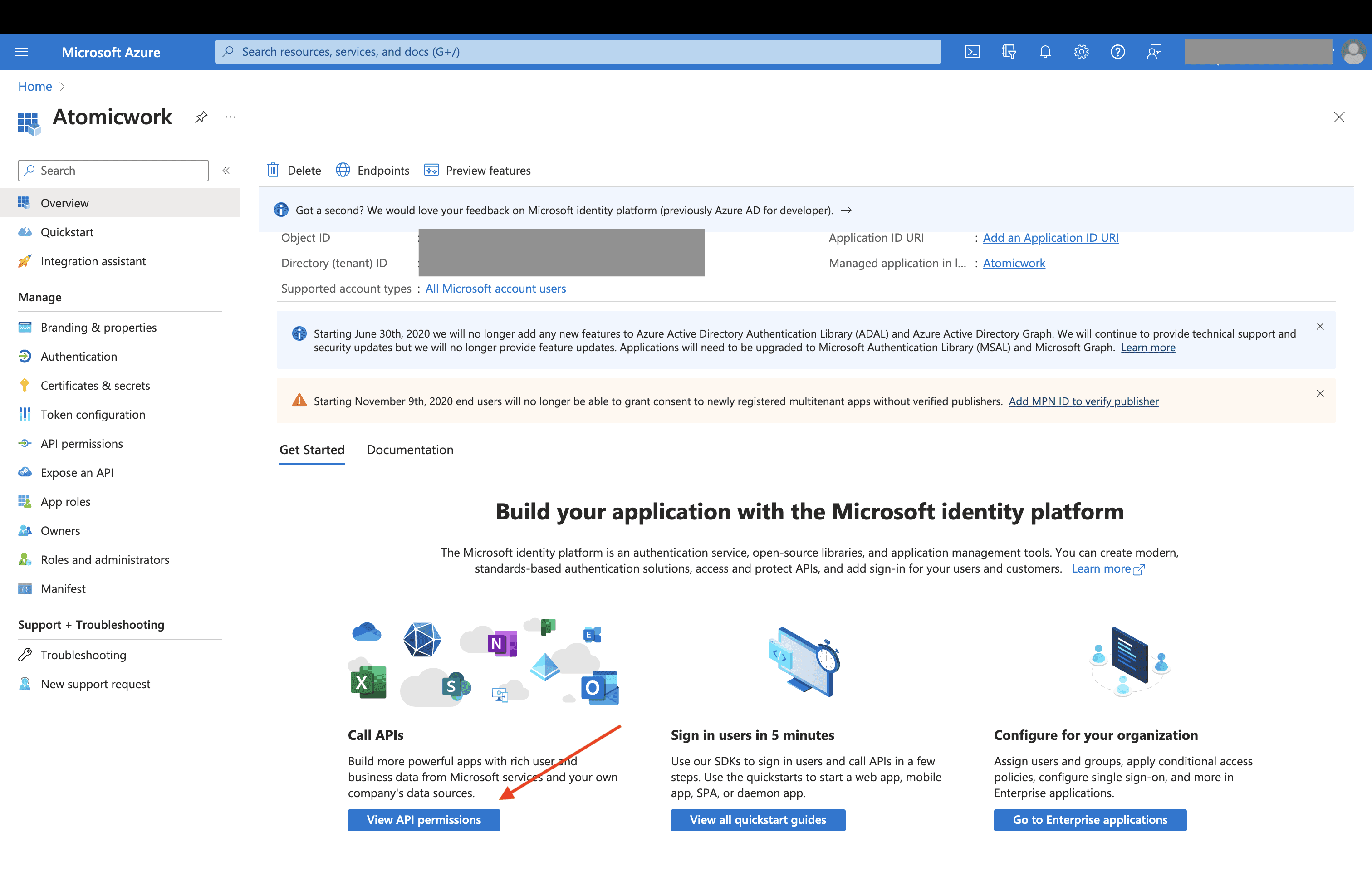
Task: Click the App roles icon
Action: pyautogui.click(x=25, y=501)
